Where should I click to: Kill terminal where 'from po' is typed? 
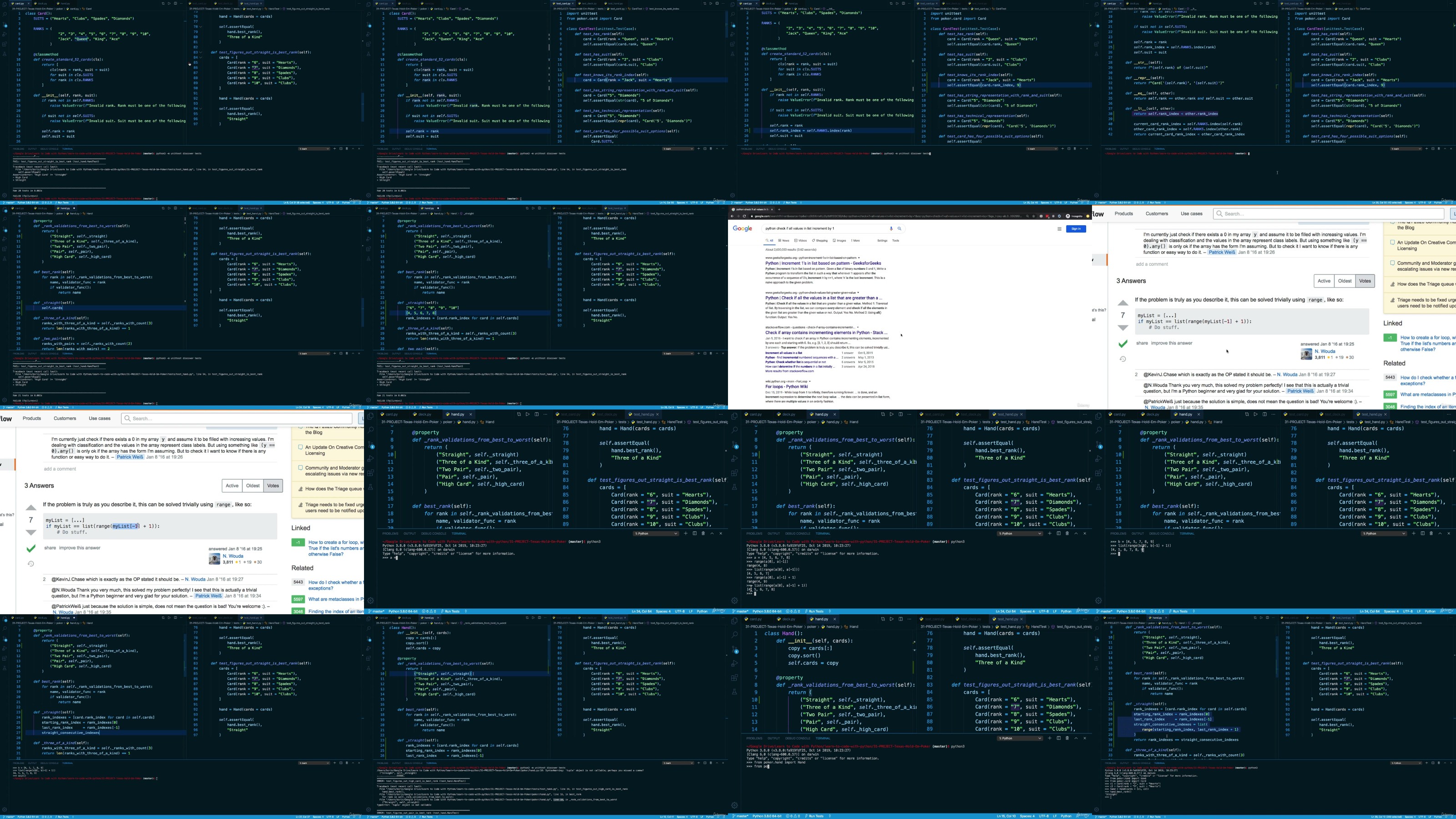click(x=1067, y=738)
